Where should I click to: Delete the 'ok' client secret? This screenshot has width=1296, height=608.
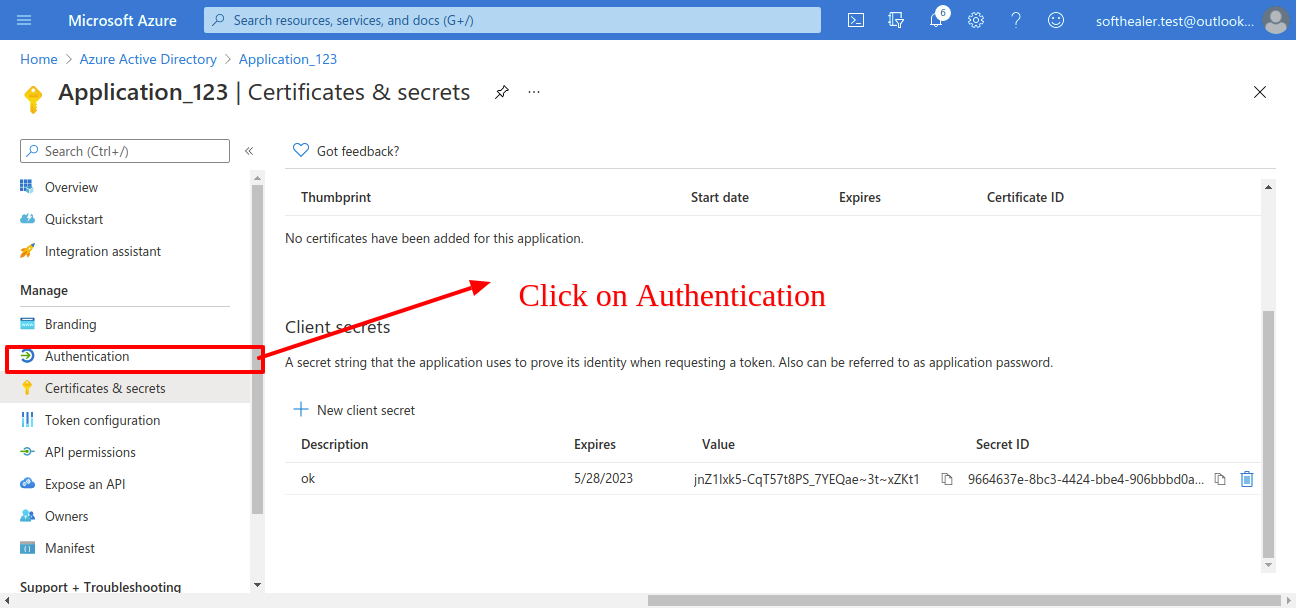(1247, 479)
